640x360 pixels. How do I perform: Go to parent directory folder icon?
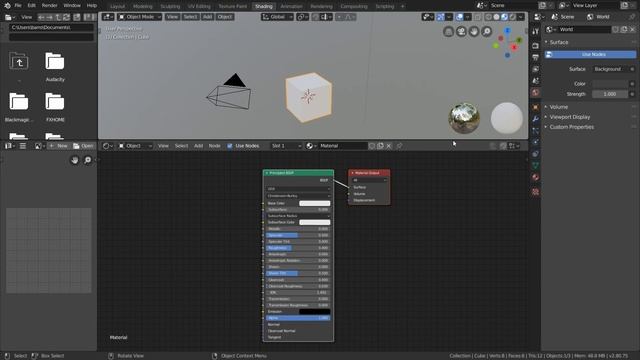tap(19, 62)
